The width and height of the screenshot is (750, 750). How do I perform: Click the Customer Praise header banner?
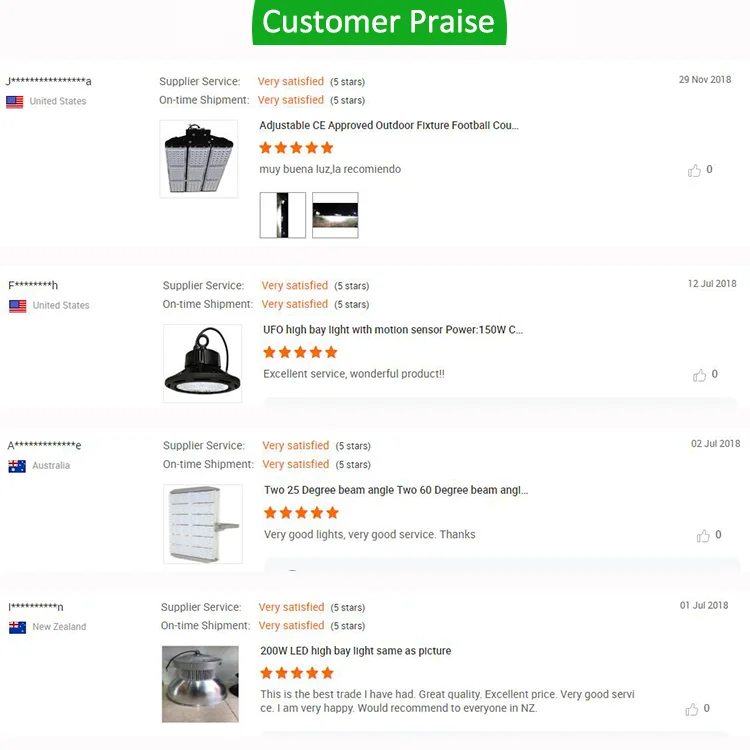click(379, 22)
